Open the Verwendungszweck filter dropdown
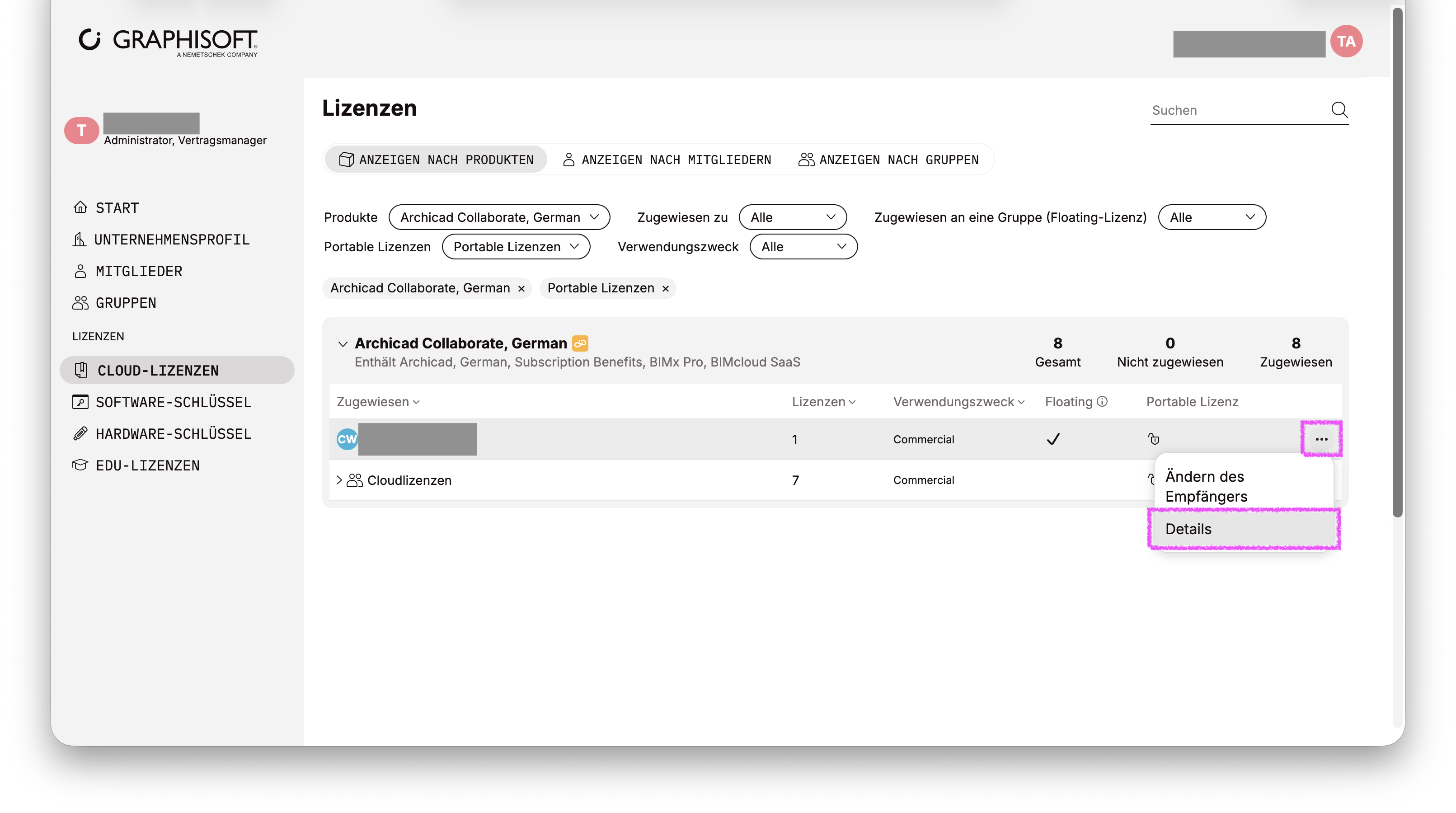 tap(803, 246)
